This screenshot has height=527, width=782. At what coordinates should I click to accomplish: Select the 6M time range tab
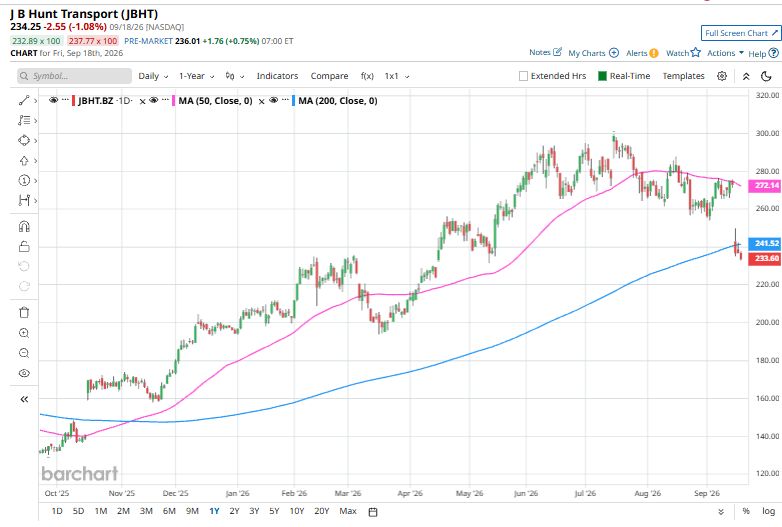click(169, 511)
